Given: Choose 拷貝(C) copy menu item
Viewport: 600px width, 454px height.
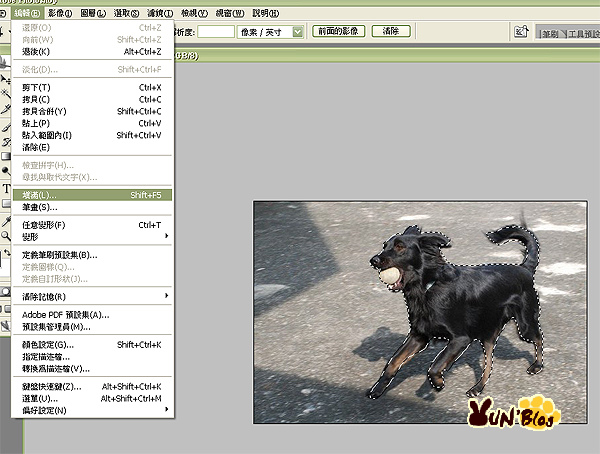Looking at the screenshot, I should [x=92, y=100].
